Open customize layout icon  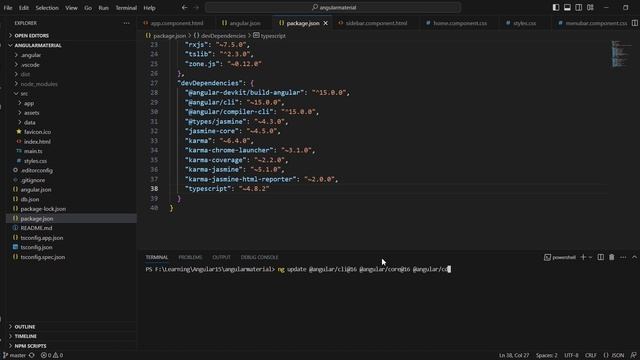pyautogui.click(x=590, y=7)
